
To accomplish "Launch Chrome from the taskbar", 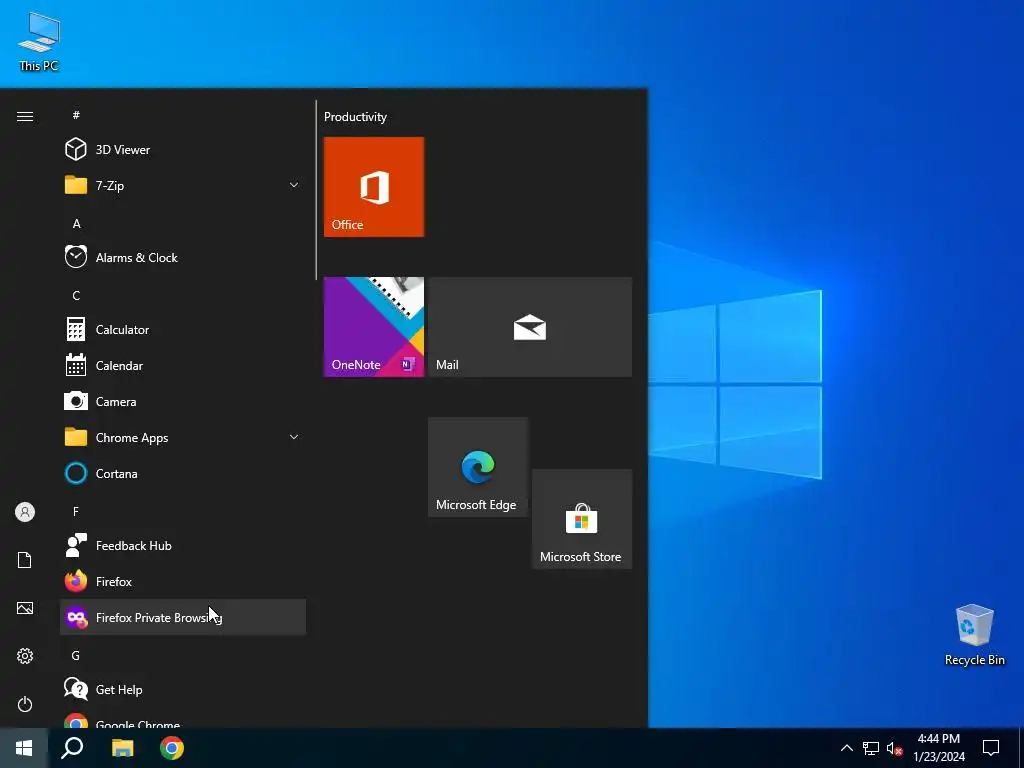I will click(172, 748).
